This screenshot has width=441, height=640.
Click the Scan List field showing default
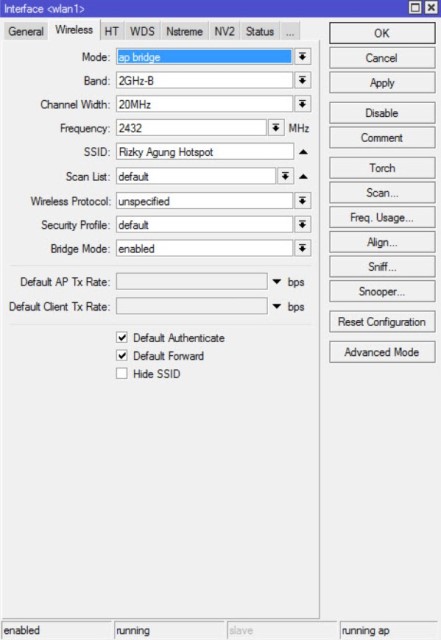[196, 176]
